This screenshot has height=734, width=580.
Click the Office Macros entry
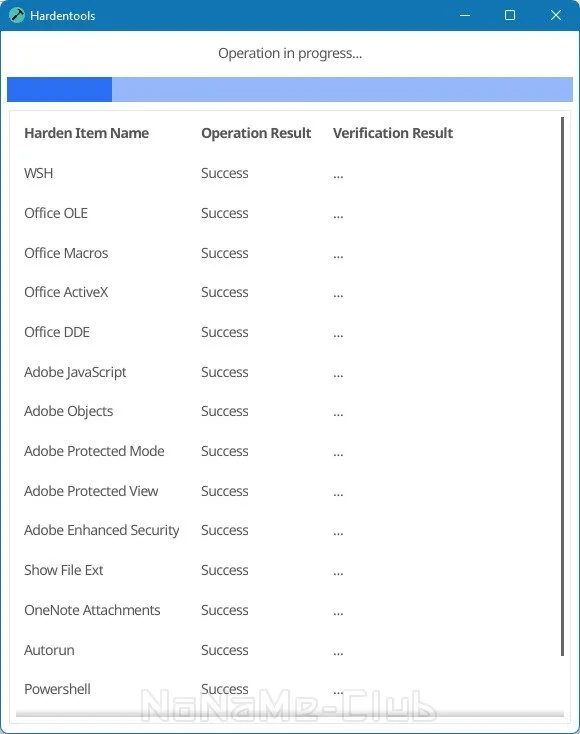click(x=66, y=253)
